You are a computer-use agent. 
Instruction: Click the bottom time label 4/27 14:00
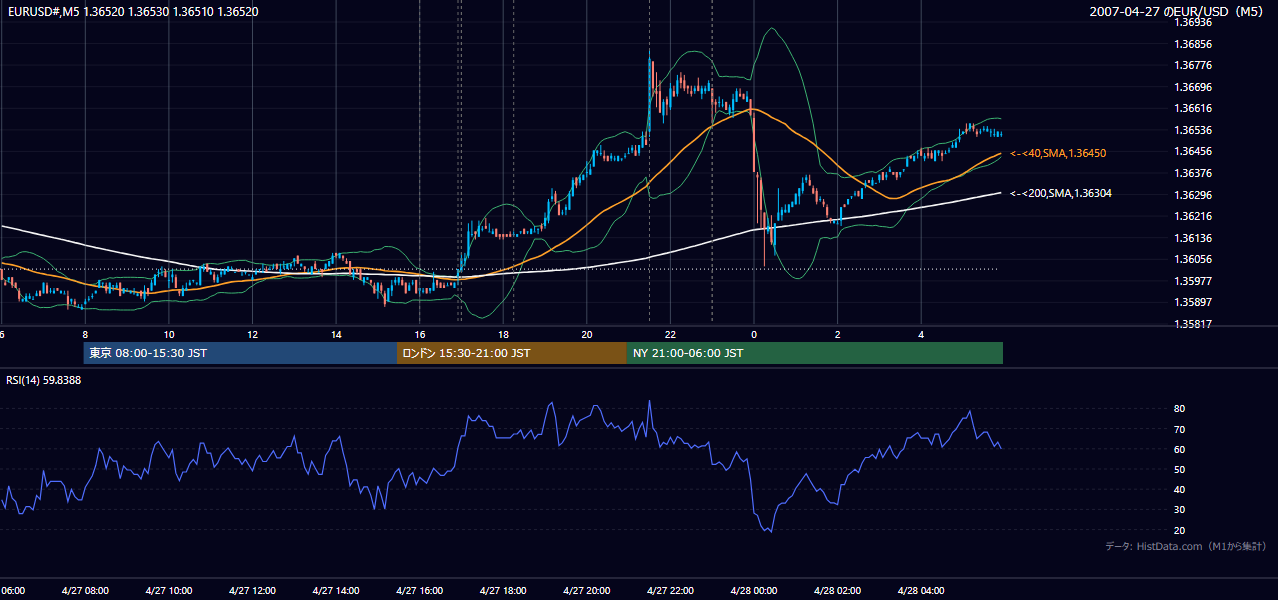[x=335, y=591]
